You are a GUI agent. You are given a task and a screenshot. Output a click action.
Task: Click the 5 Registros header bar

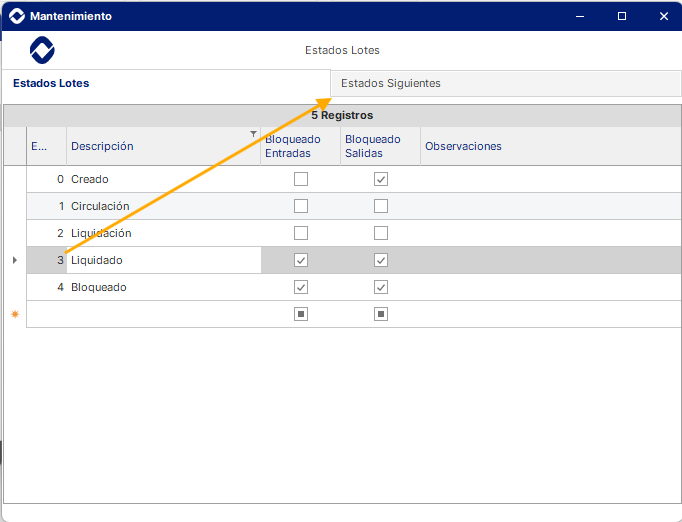pyautogui.click(x=342, y=115)
